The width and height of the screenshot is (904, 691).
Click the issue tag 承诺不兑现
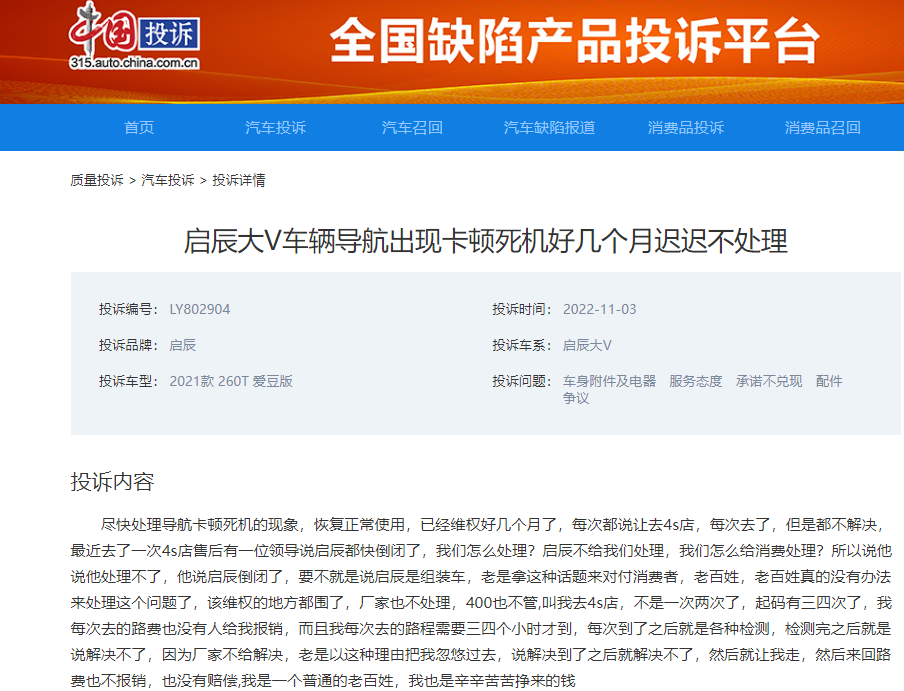[769, 382]
